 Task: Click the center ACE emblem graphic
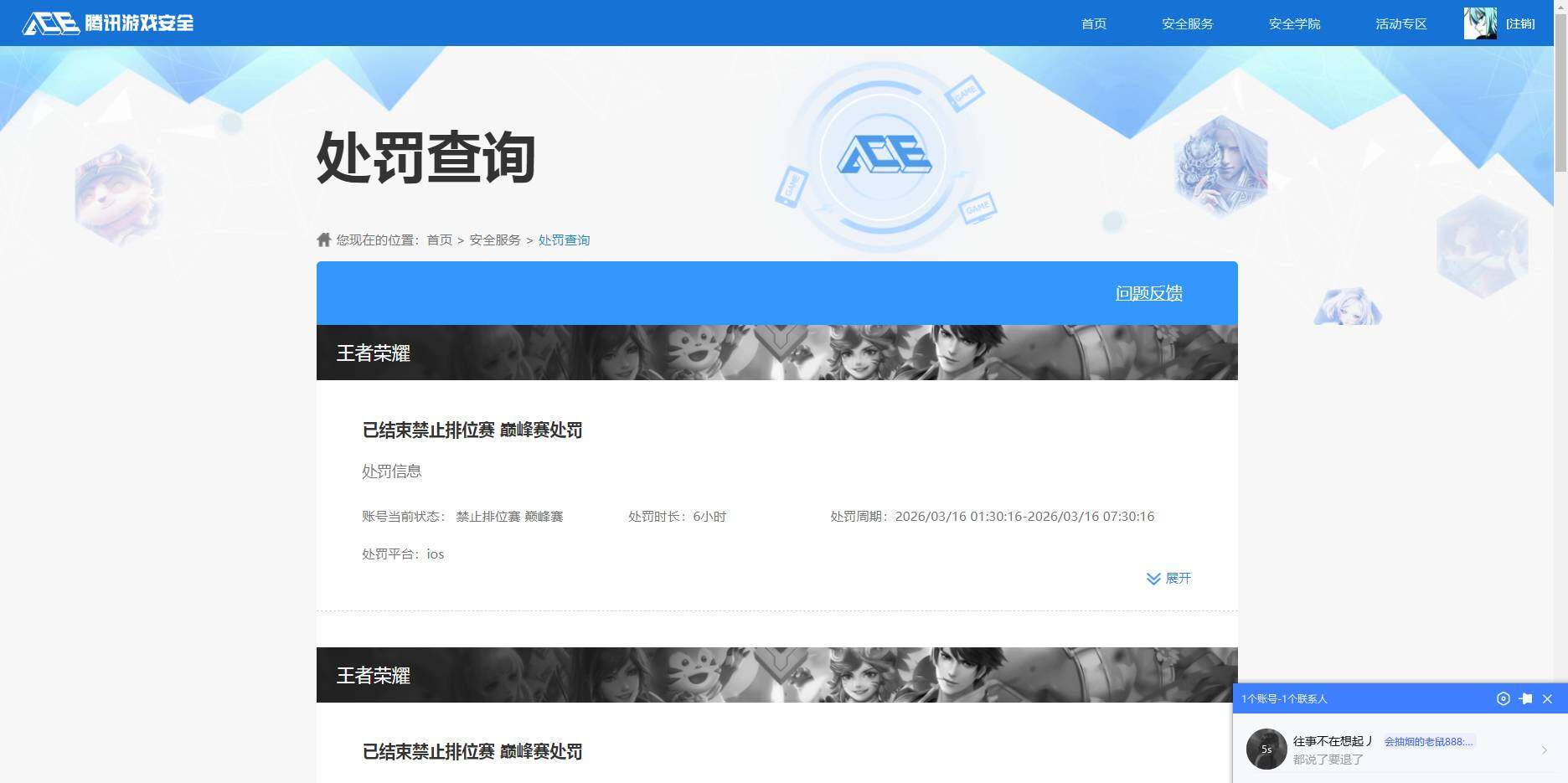tap(884, 156)
